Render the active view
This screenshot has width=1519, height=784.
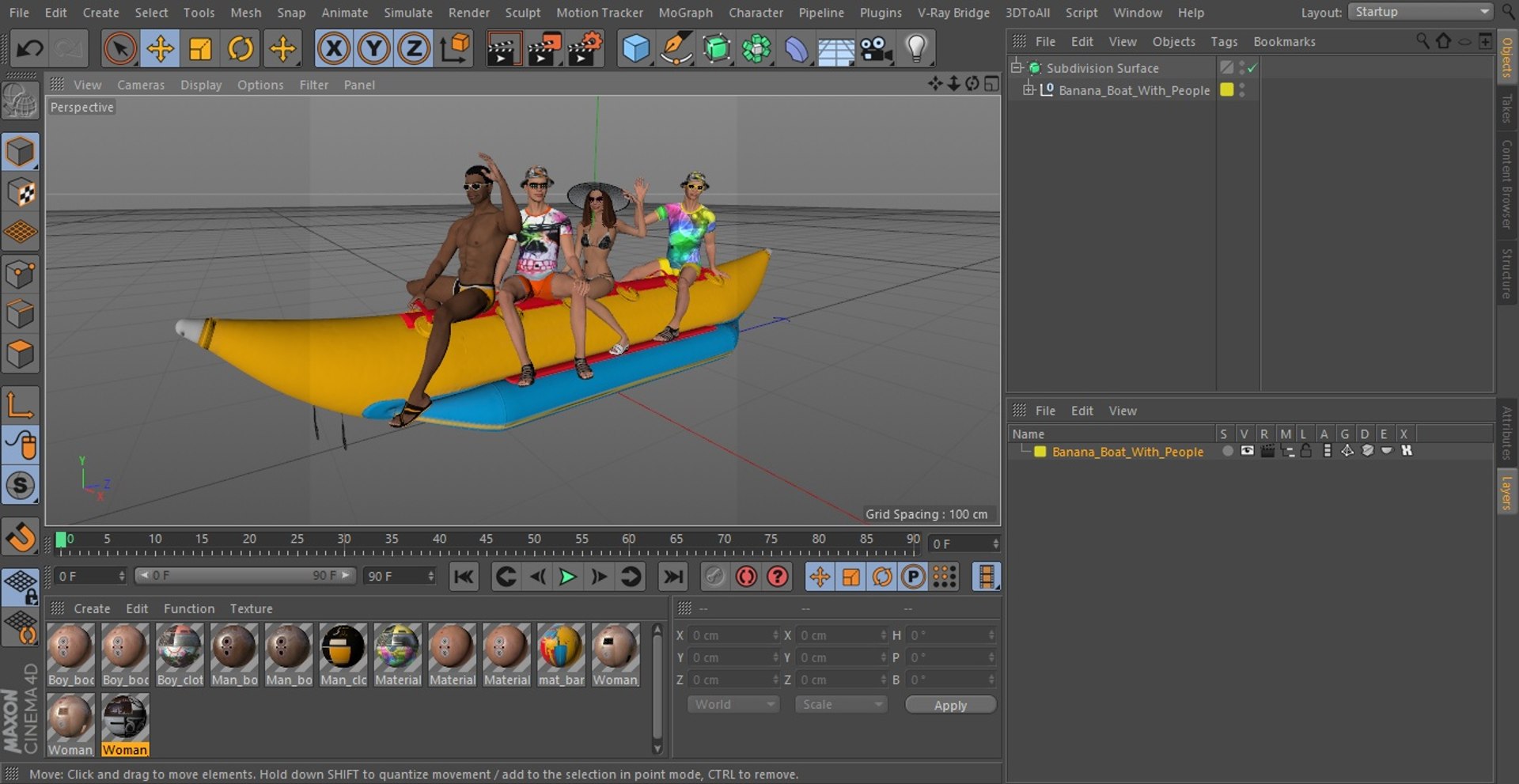(x=503, y=49)
